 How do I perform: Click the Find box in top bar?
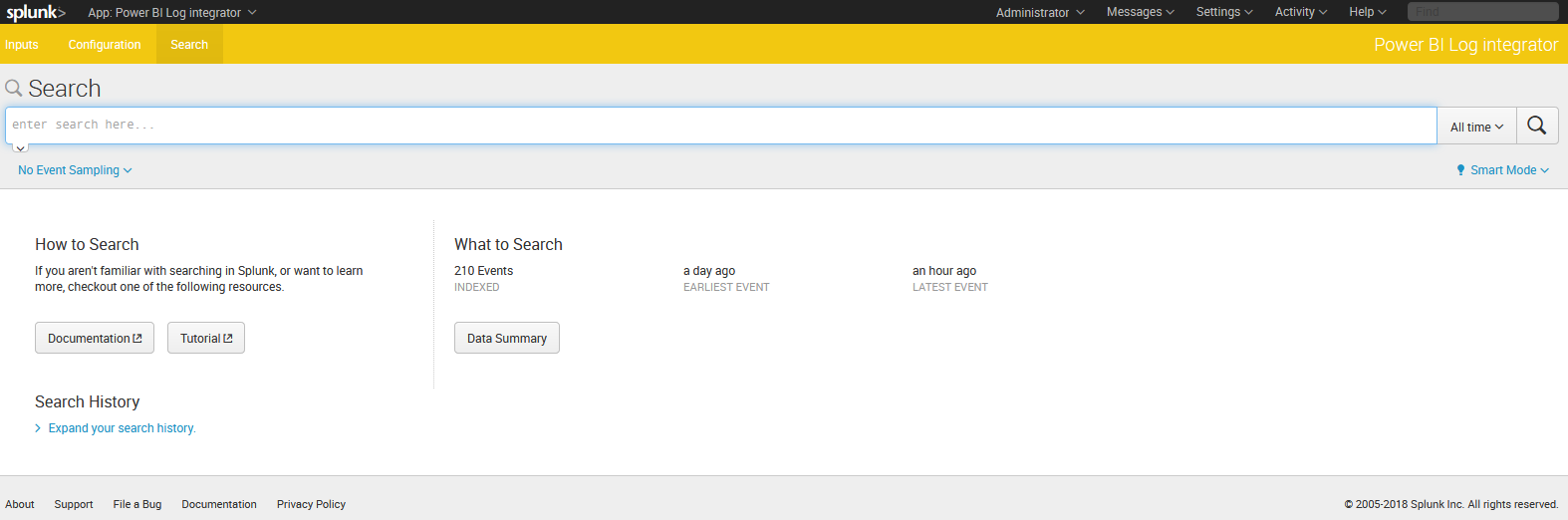click(x=1482, y=12)
